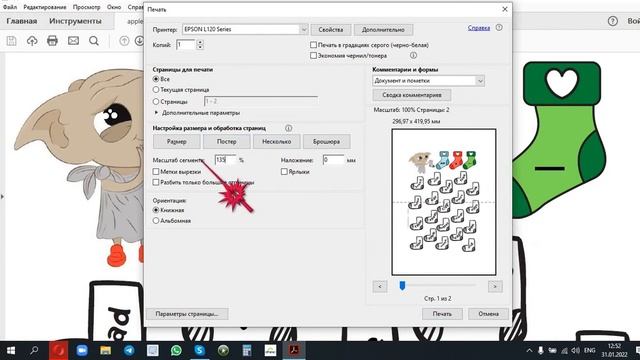Click the envelope email icon in Acrobat toolbar
Screen dimensions: 640x360
pyautogui.click(x=73, y=41)
